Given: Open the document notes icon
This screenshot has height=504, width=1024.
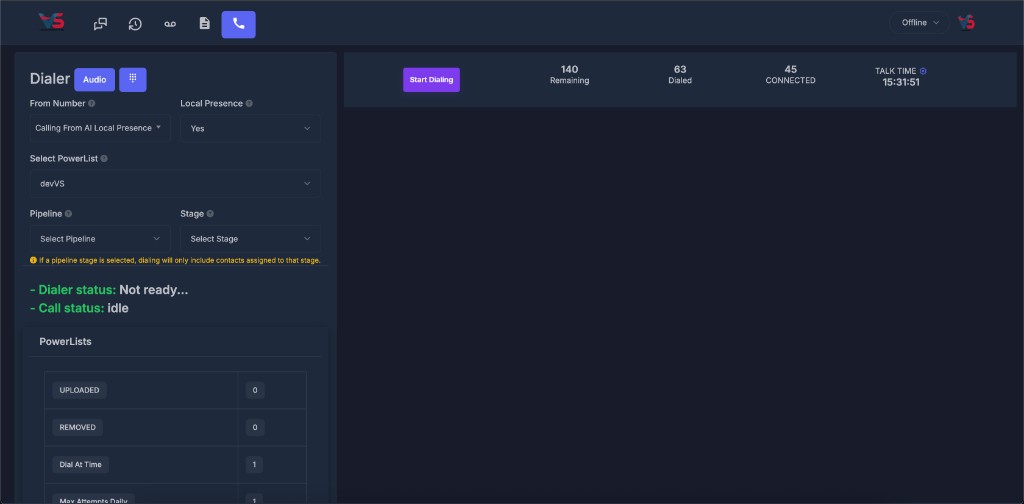Looking at the screenshot, I should [204, 24].
